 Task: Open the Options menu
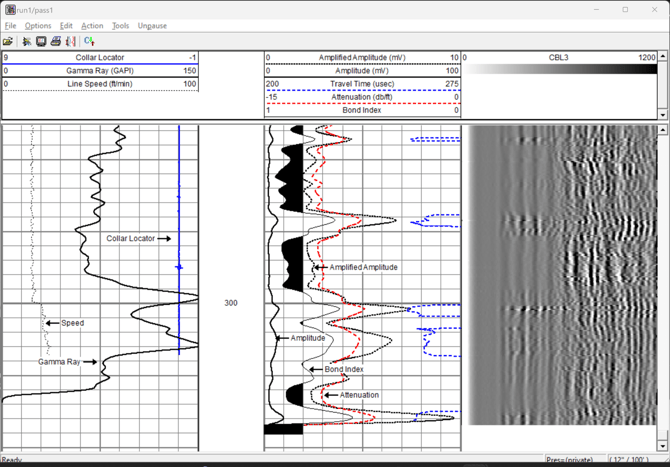click(38, 25)
